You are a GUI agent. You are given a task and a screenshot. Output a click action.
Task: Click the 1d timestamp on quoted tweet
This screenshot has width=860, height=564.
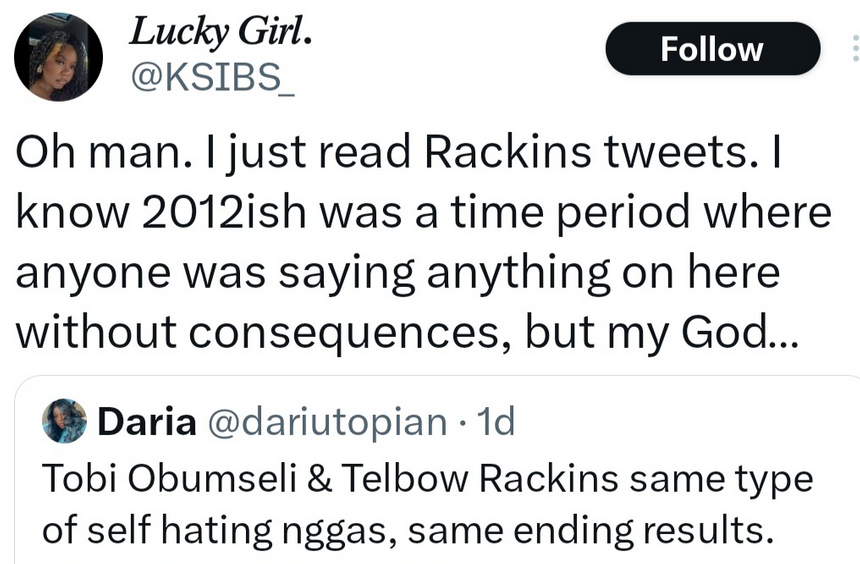496,422
